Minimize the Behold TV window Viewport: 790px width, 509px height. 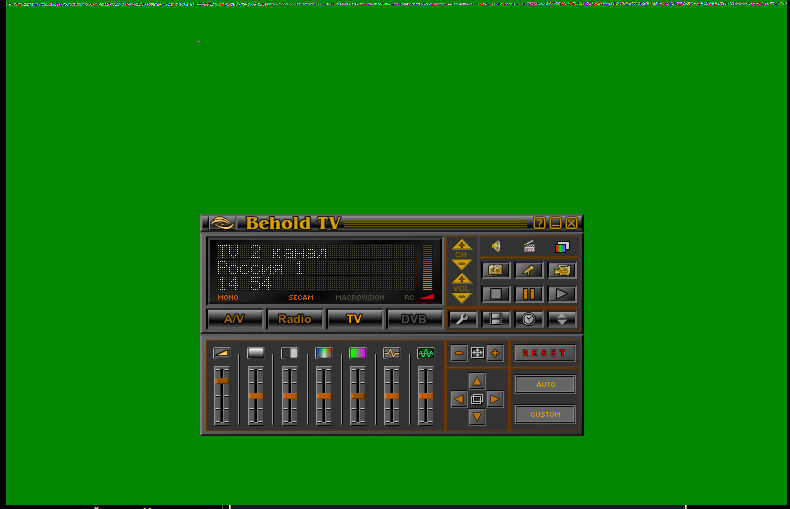click(x=555, y=223)
